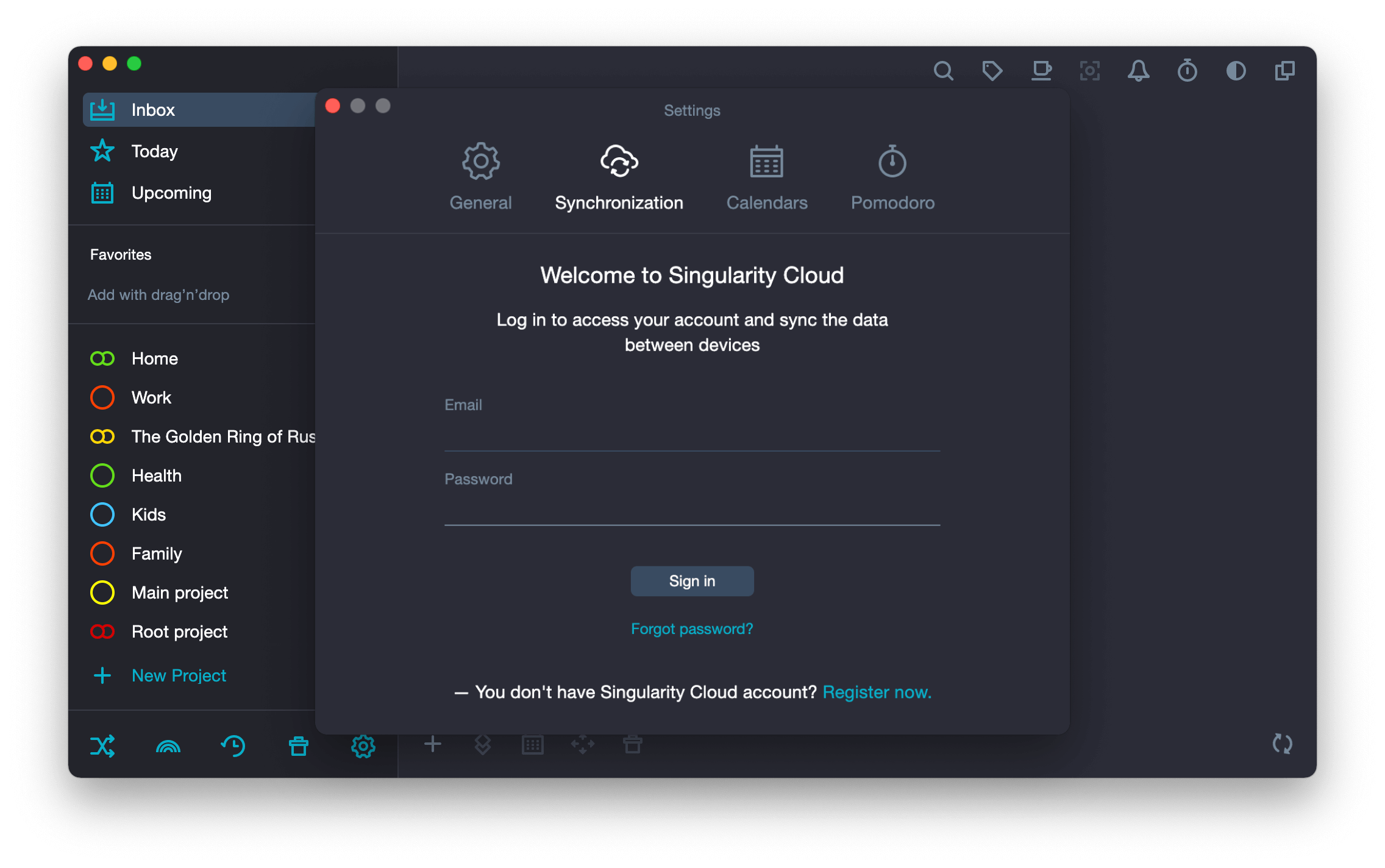The width and height of the screenshot is (1385, 868).
Task: Click the sync arrows icon at bottom right
Action: pyautogui.click(x=1282, y=744)
